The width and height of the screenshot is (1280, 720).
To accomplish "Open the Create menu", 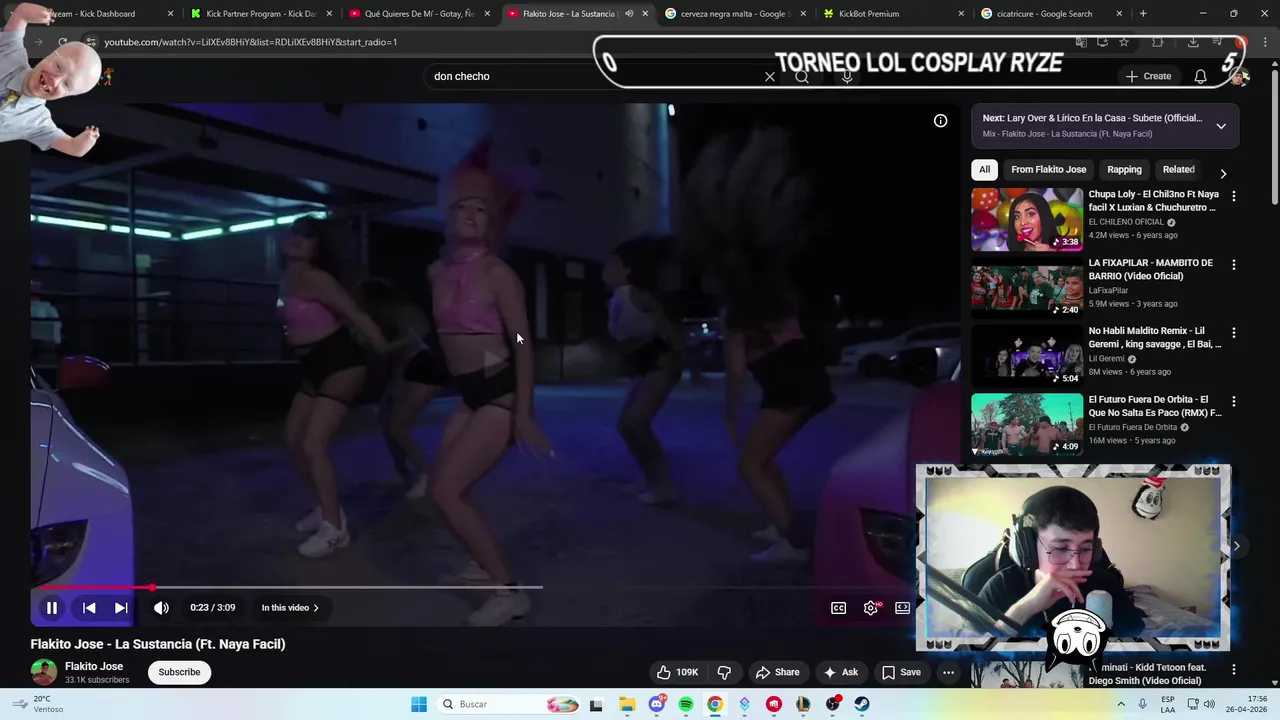I will coord(1148,76).
